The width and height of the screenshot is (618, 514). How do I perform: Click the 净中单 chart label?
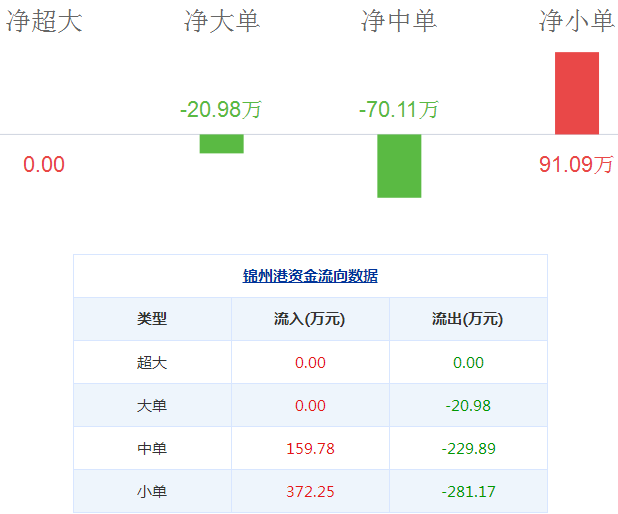(x=399, y=21)
